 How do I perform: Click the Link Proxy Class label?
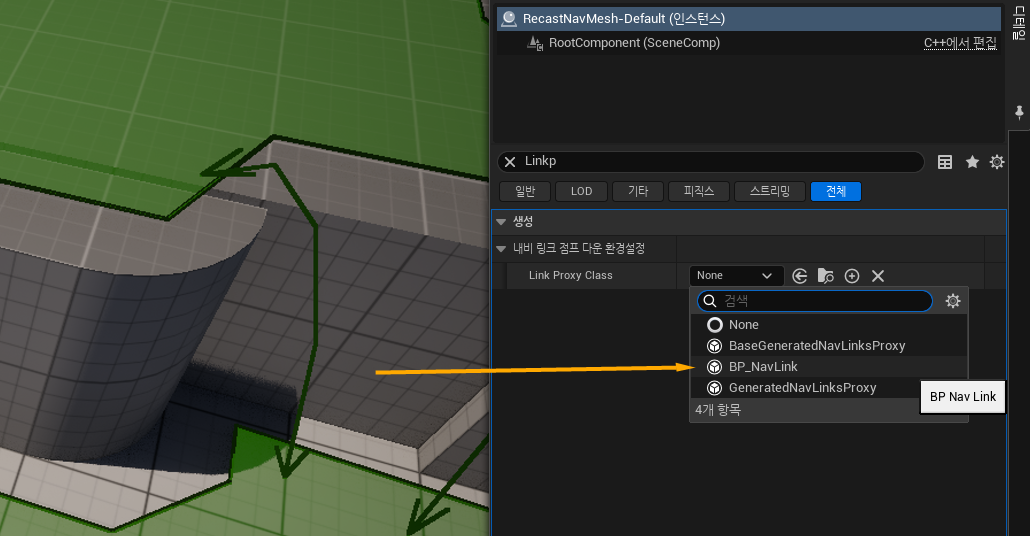[570, 275]
